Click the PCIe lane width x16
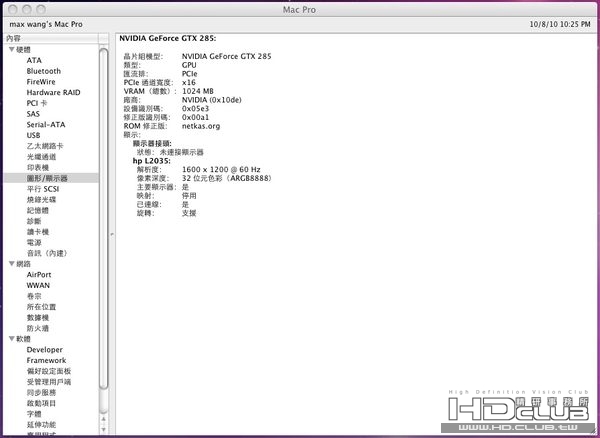Image resolution: width=600 pixels, height=438 pixels. click(x=189, y=82)
